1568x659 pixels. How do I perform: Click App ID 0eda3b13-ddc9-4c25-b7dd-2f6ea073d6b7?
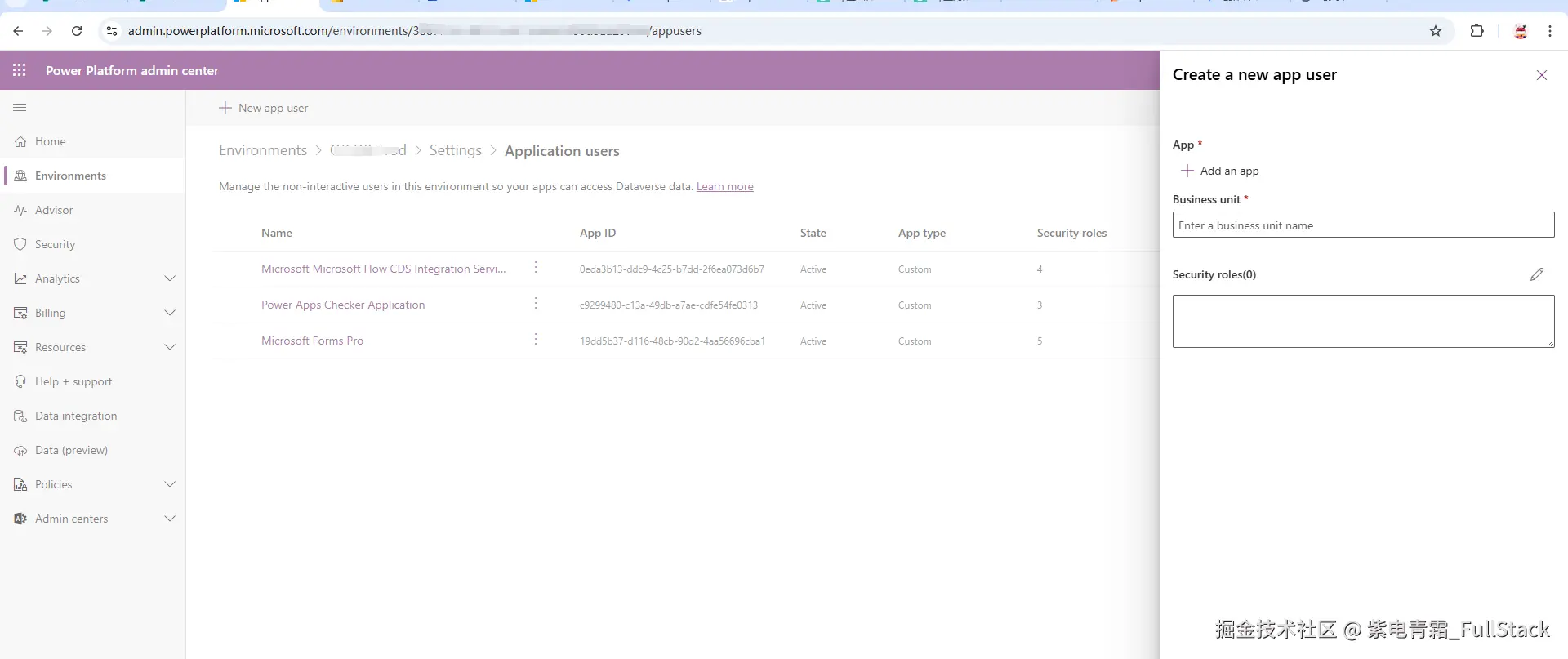[x=672, y=269]
